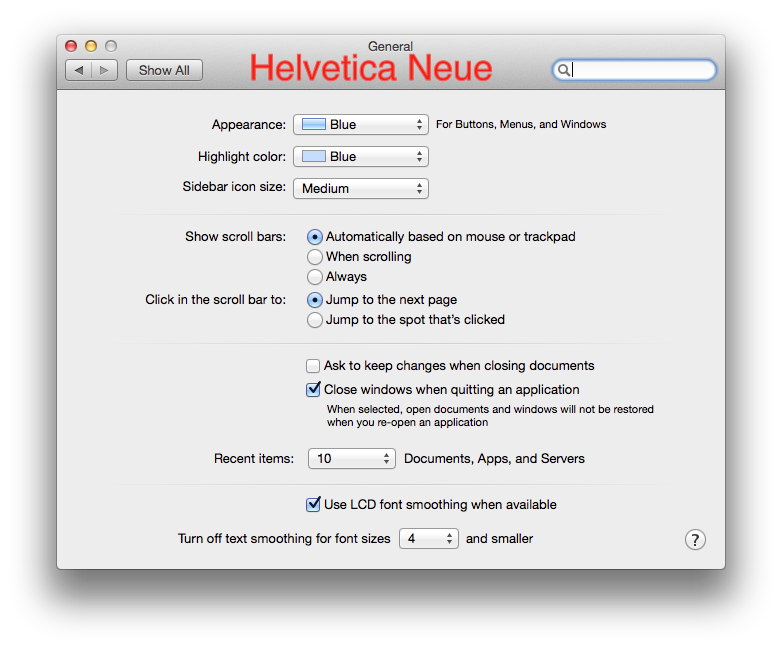Open help with the question mark button
The height and width of the screenshot is (648, 782).
[695, 539]
